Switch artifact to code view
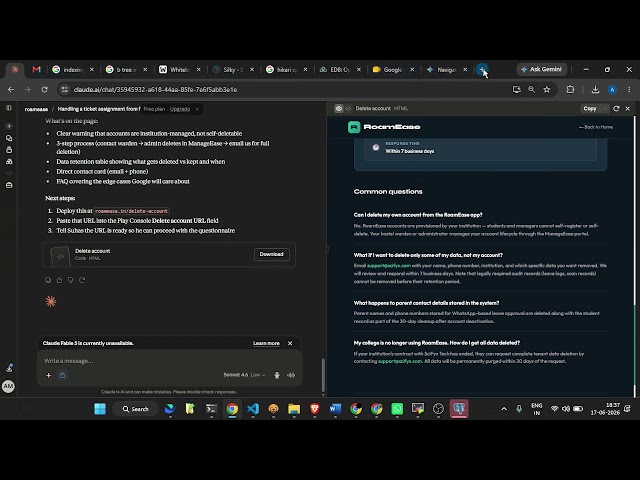This screenshot has width=640, height=480. click(x=348, y=109)
